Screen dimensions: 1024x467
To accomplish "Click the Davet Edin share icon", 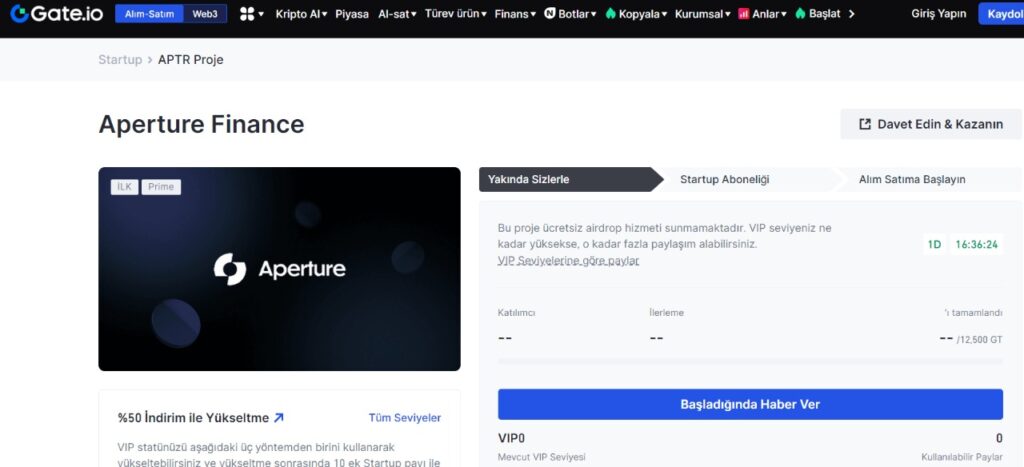I will pyautogui.click(x=865, y=124).
